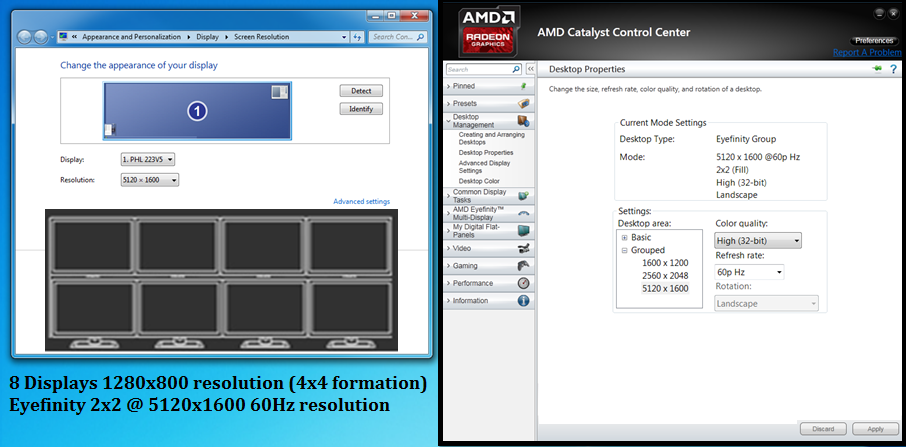Click the Discard button
The image size is (908, 448).
click(823, 429)
